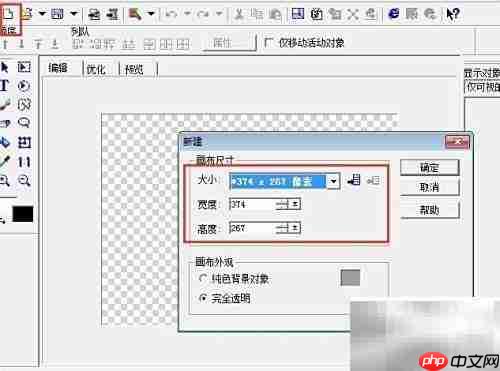Select the Fill bucket tool
Screen dimensions: 500x371
pyautogui.click(x=4, y=143)
